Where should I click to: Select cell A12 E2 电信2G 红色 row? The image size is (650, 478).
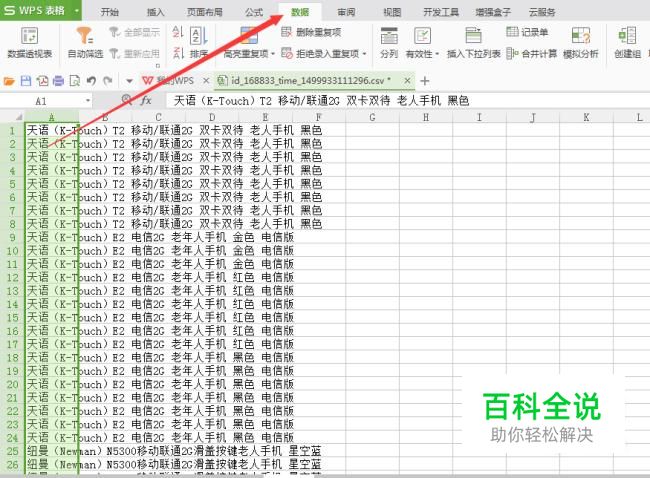click(52, 277)
